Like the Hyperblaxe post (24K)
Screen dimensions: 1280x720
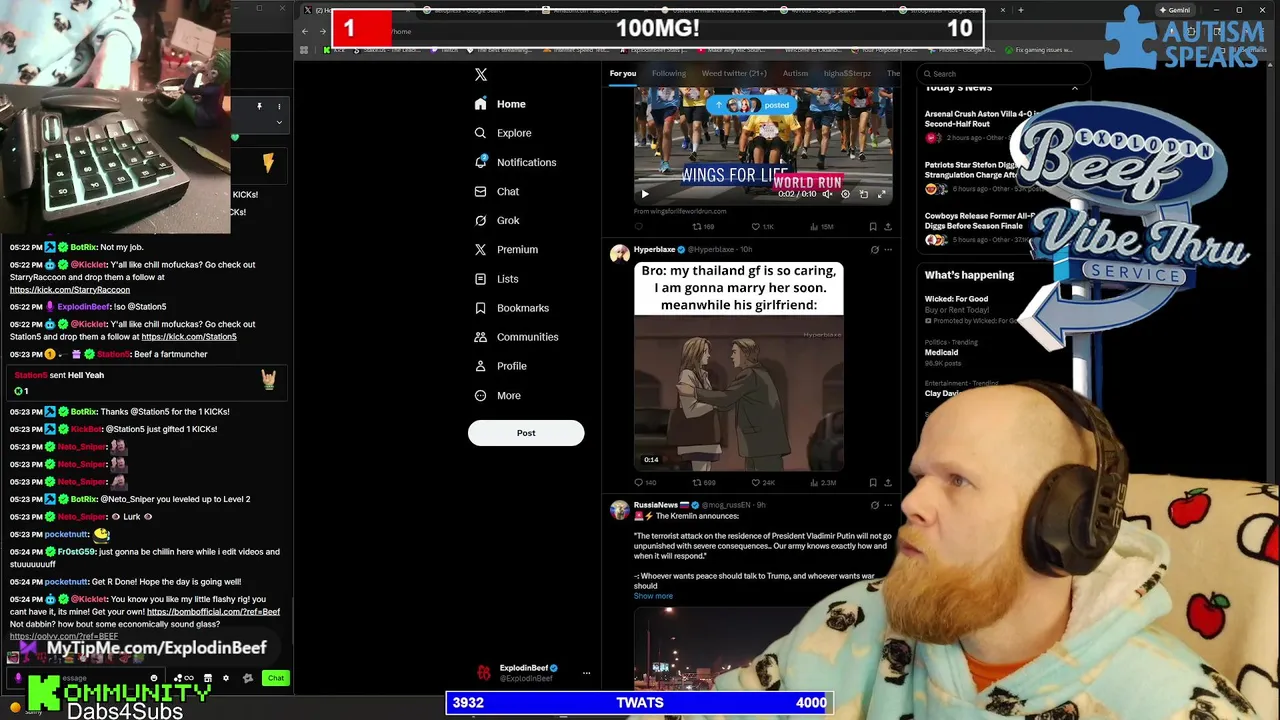click(762, 483)
